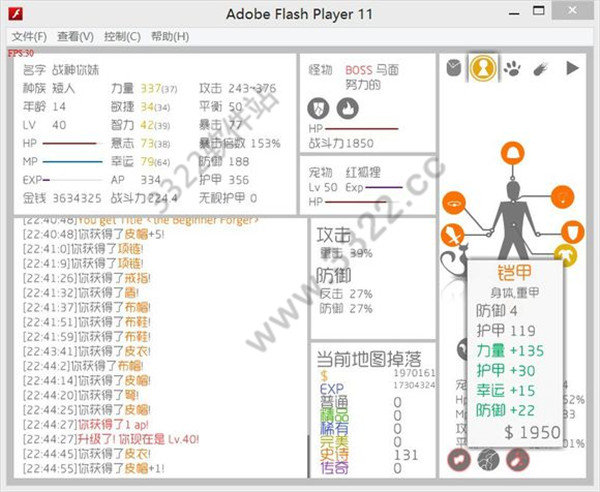Image resolution: width=600 pixels, height=492 pixels.
Task: Click the Flash Player logo icon
Action: click(16, 14)
